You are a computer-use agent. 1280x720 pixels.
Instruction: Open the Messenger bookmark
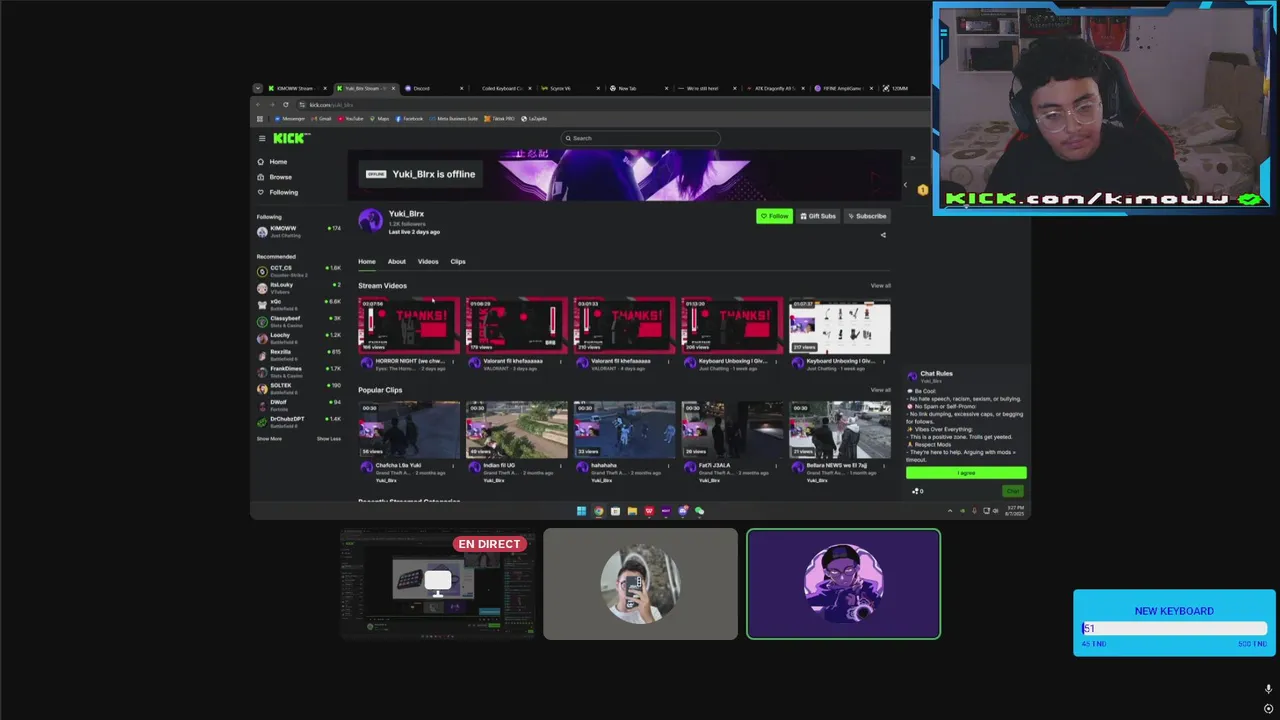(x=288, y=119)
